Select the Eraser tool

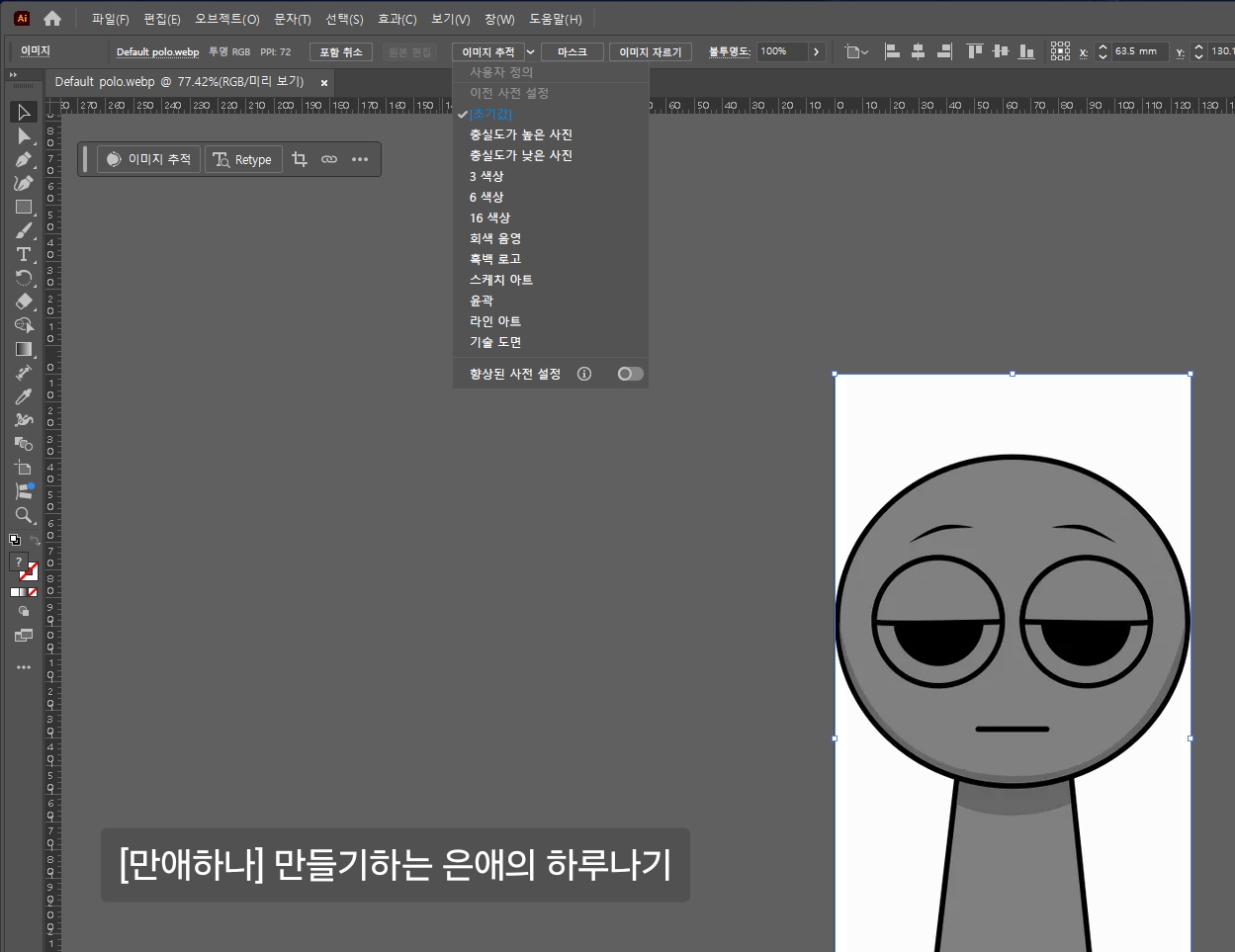tap(24, 302)
